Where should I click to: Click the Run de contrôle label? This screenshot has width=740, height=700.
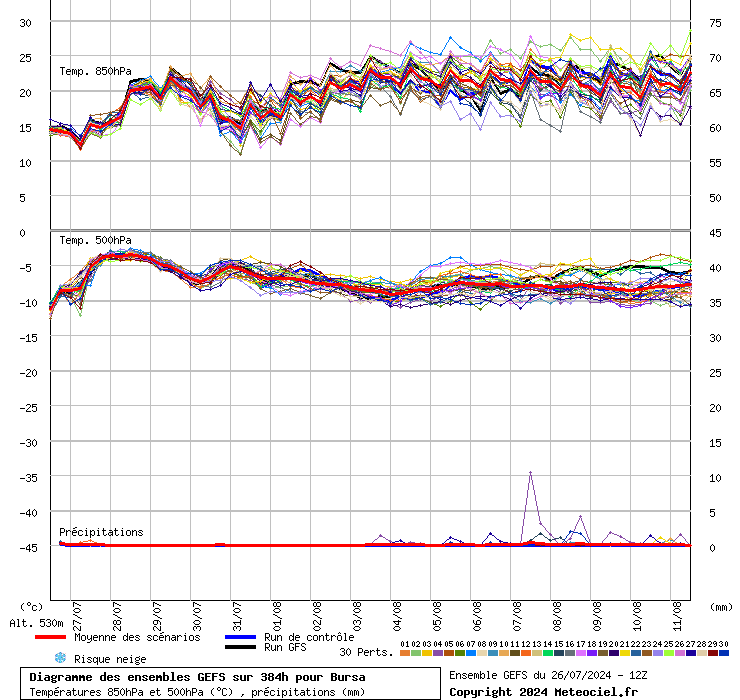309,637
